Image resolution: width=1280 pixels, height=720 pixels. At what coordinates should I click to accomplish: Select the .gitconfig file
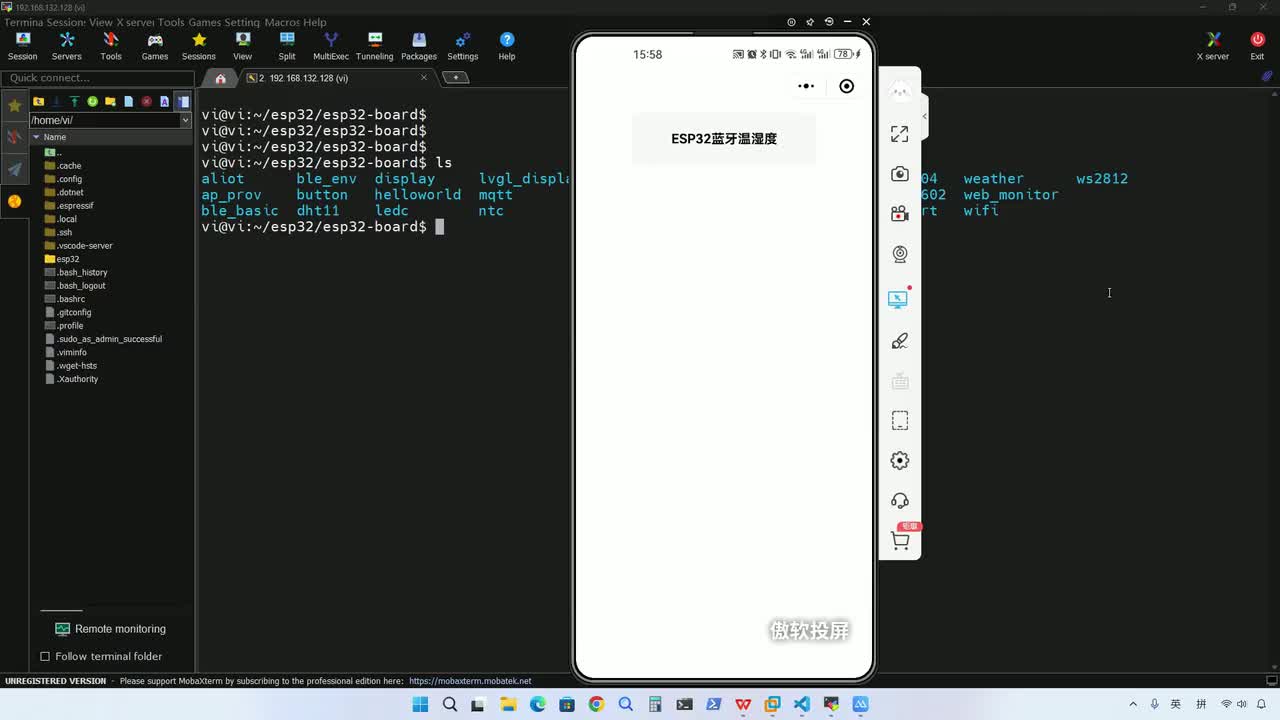(x=68, y=312)
